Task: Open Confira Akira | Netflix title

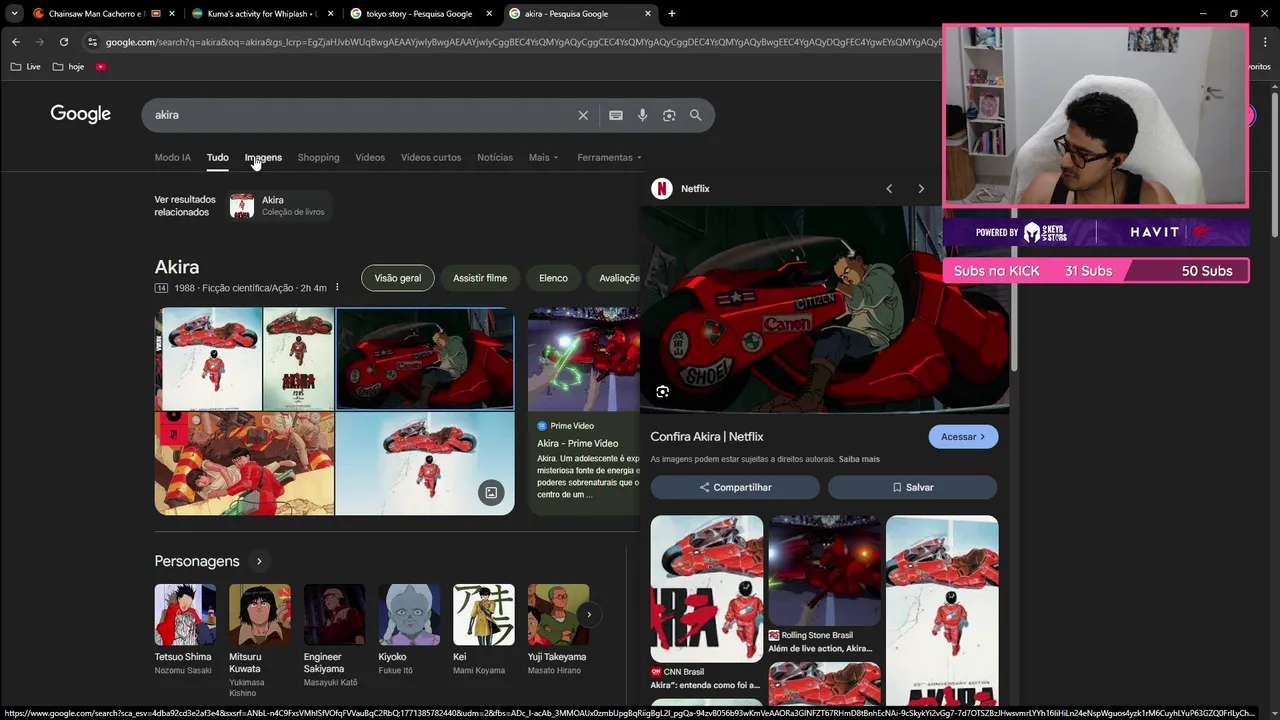Action: point(707,436)
